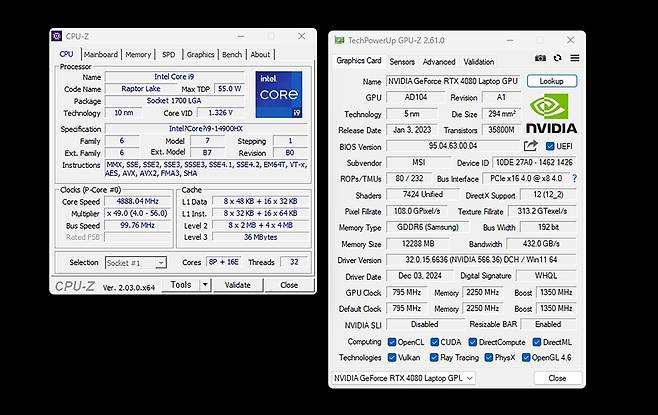Click the Bus Speed value 99.76 MHz
The width and height of the screenshot is (658, 415).
[x=138, y=225]
